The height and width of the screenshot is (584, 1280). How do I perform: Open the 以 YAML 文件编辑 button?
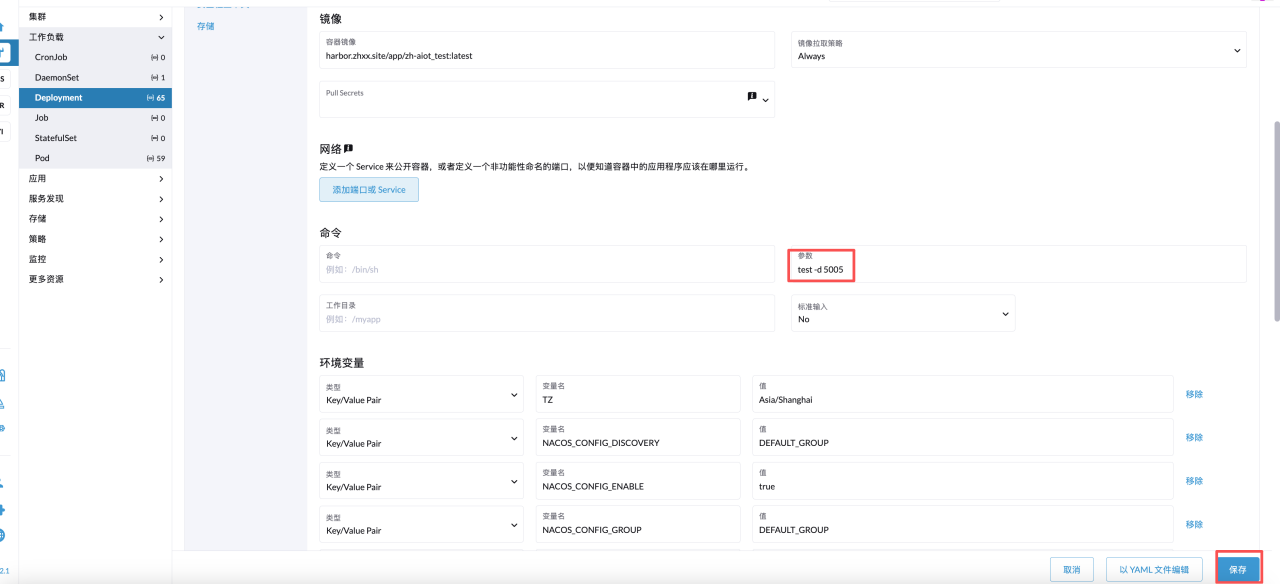pyautogui.click(x=1154, y=569)
